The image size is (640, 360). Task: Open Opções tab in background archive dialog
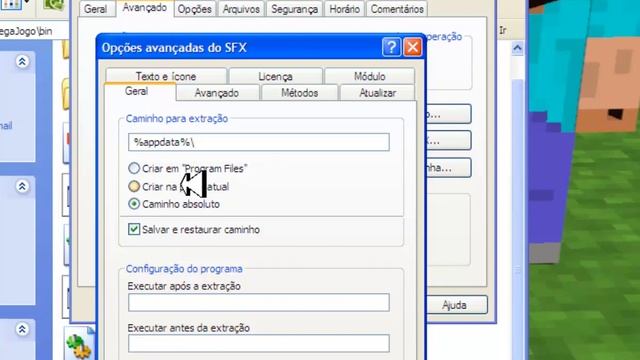[194, 9]
